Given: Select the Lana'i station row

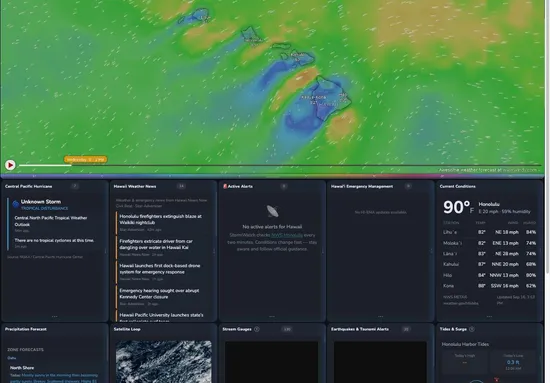Looking at the screenshot, I should (x=489, y=254).
